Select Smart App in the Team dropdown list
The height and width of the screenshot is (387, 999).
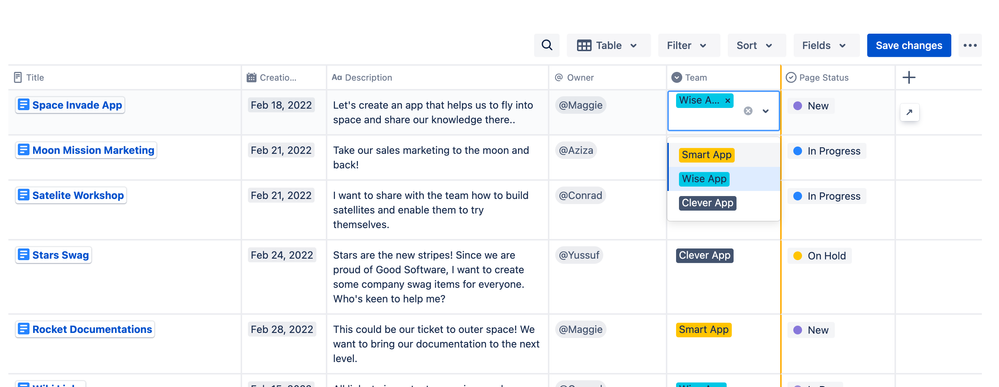coord(724,155)
